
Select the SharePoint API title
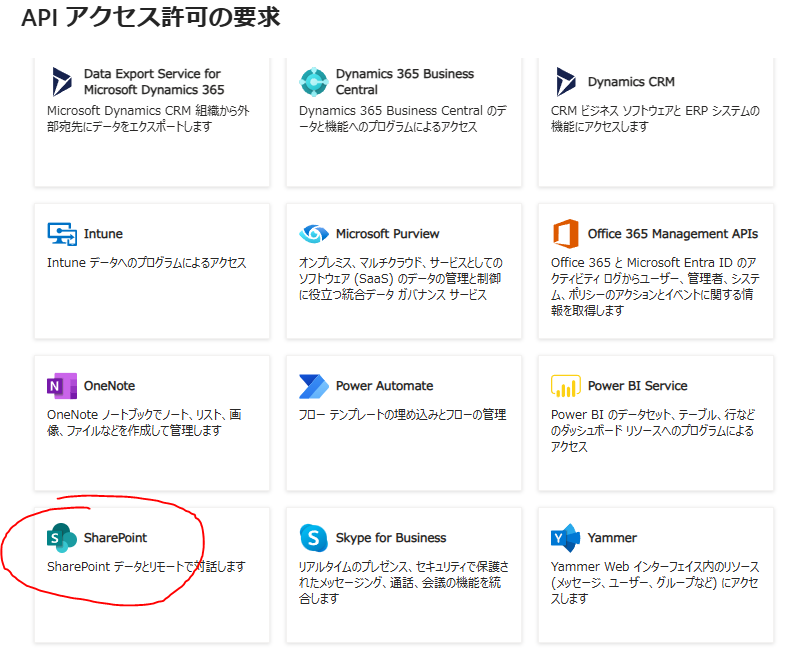coord(115,538)
